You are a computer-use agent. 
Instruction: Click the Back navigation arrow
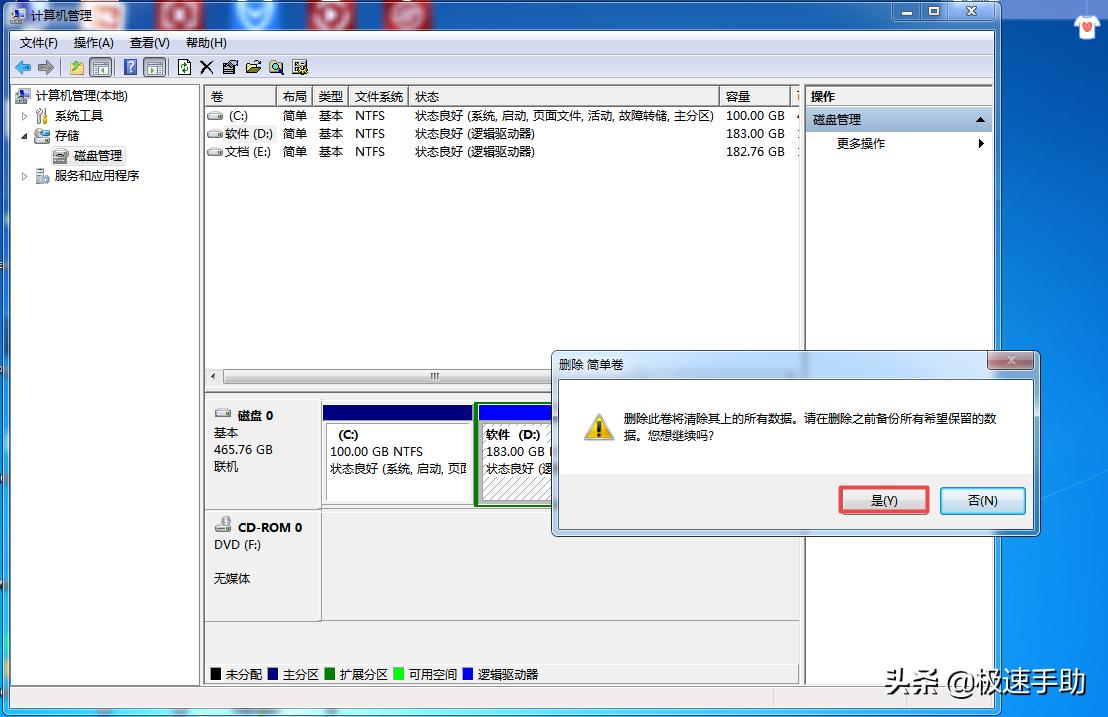click(x=21, y=67)
